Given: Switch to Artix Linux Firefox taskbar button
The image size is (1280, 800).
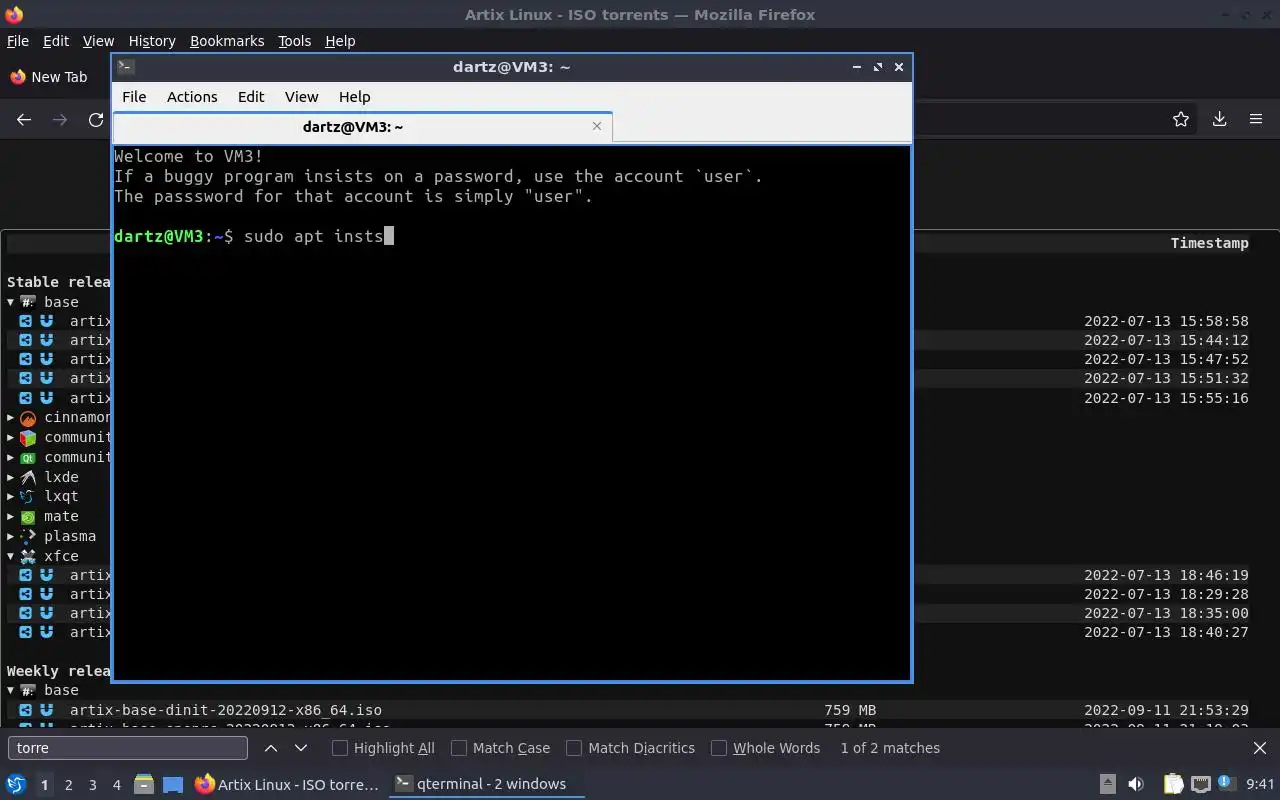Looking at the screenshot, I should [287, 784].
